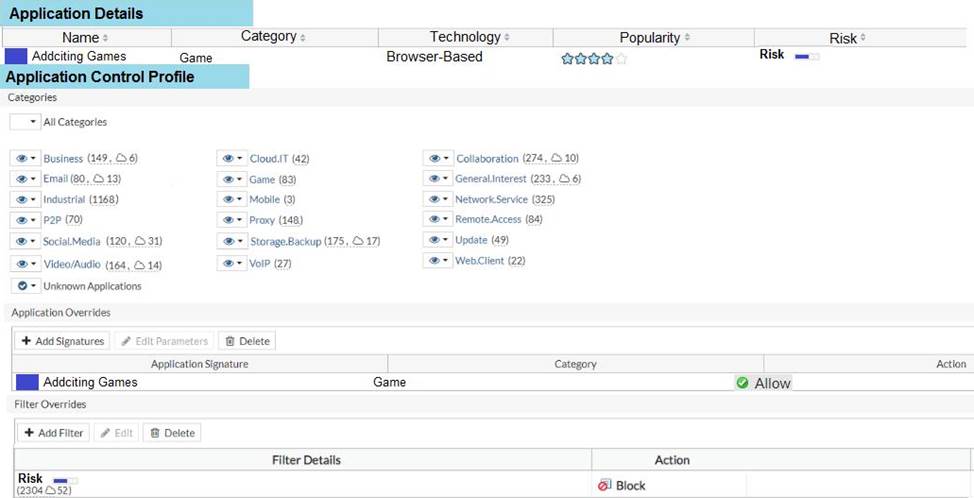Viewport: 974px width, 498px height.
Task: Click the popularity star rating for Addciting Games
Action: 594,58
